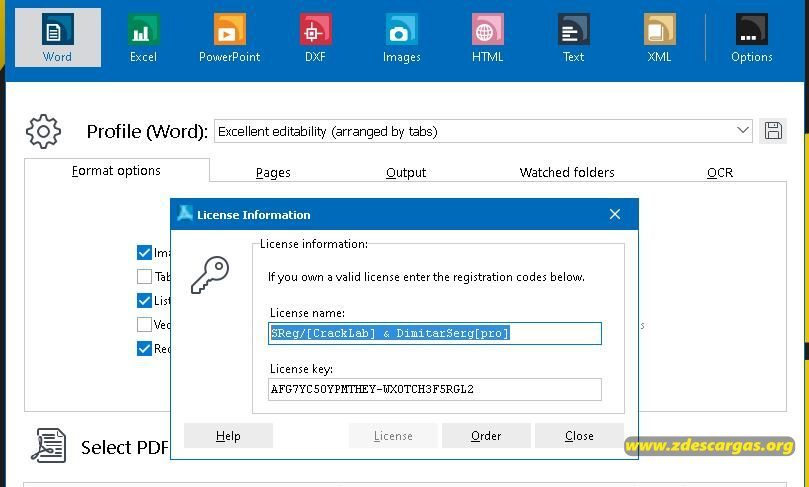Open the Pages tab
The width and height of the screenshot is (809, 487).
coord(273,172)
